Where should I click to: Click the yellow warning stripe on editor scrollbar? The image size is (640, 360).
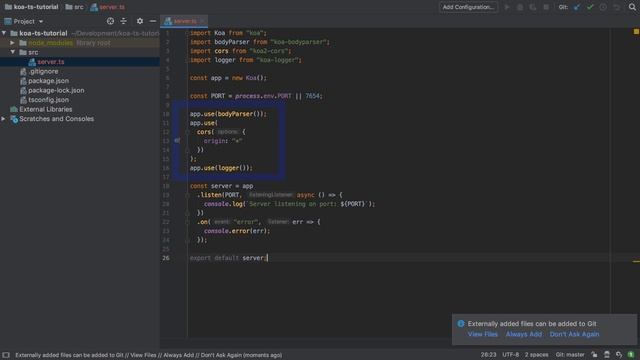(636, 261)
